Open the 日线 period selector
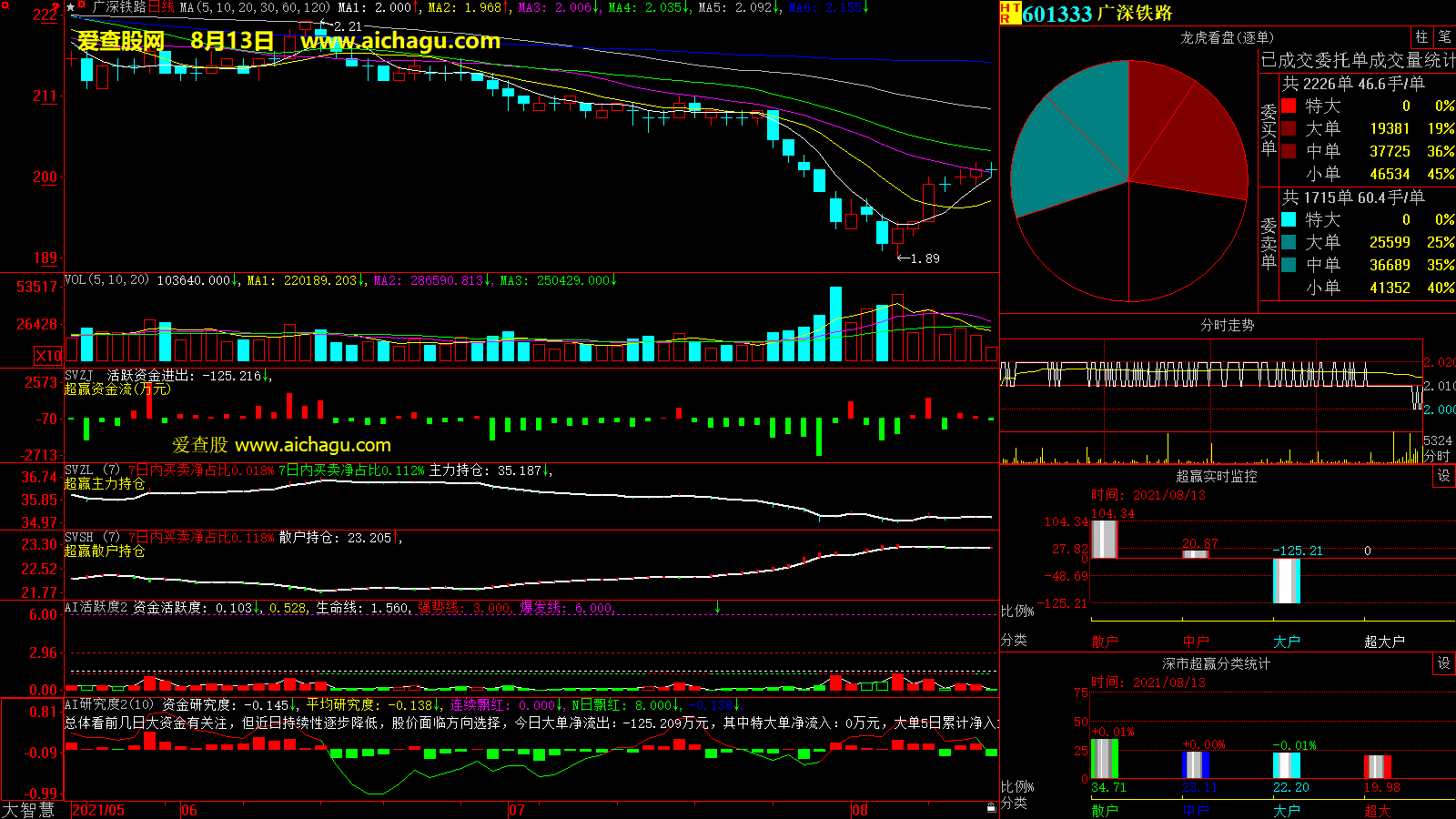Image resolution: width=1456 pixels, height=819 pixels. (161, 7)
